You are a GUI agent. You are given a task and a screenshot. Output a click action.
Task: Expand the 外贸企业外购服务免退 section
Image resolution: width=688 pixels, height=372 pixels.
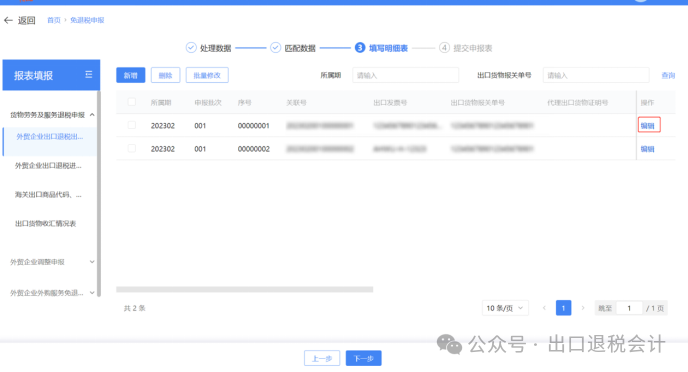[92, 293]
